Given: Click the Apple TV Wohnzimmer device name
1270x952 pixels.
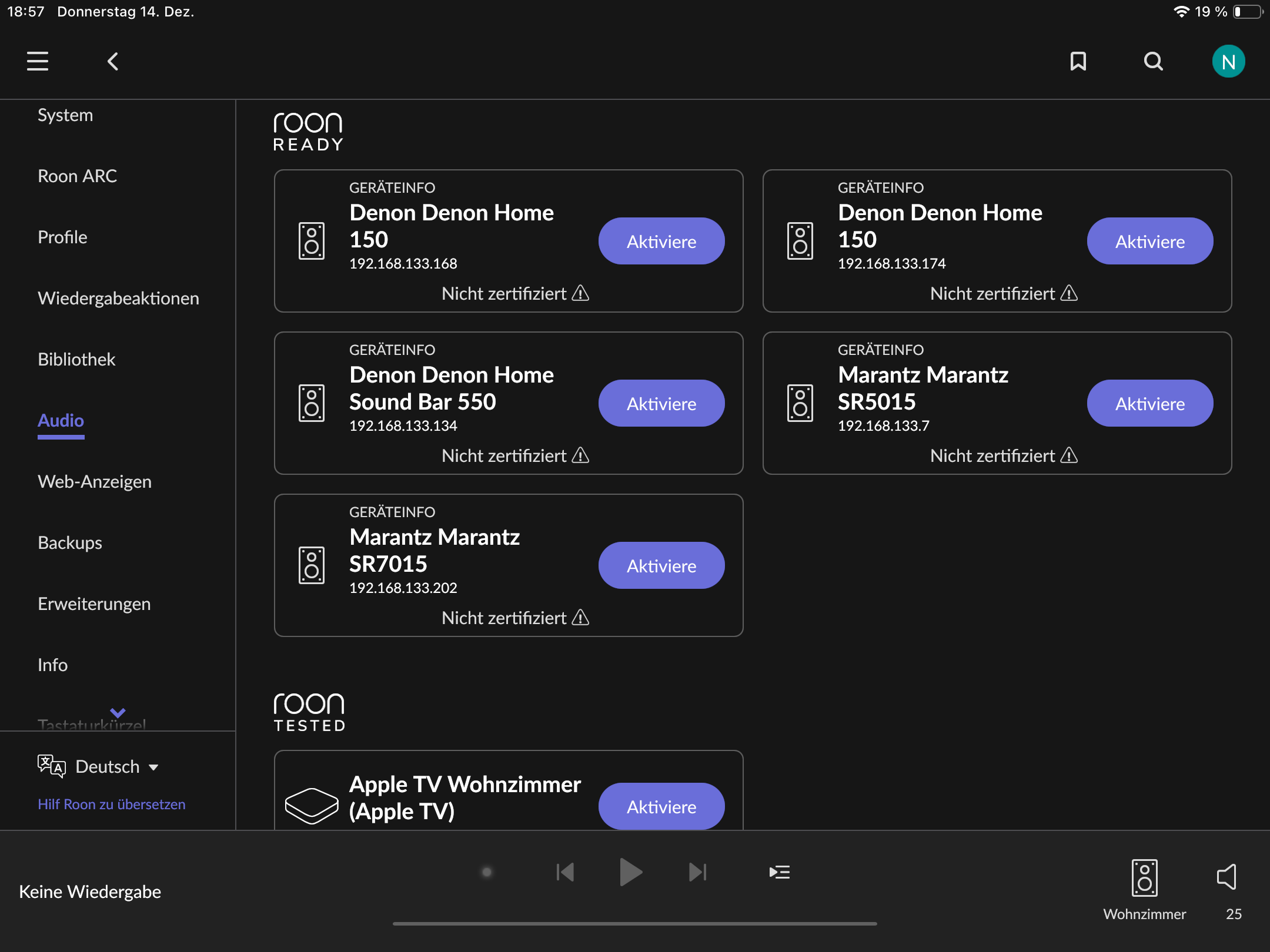Looking at the screenshot, I should (464, 797).
